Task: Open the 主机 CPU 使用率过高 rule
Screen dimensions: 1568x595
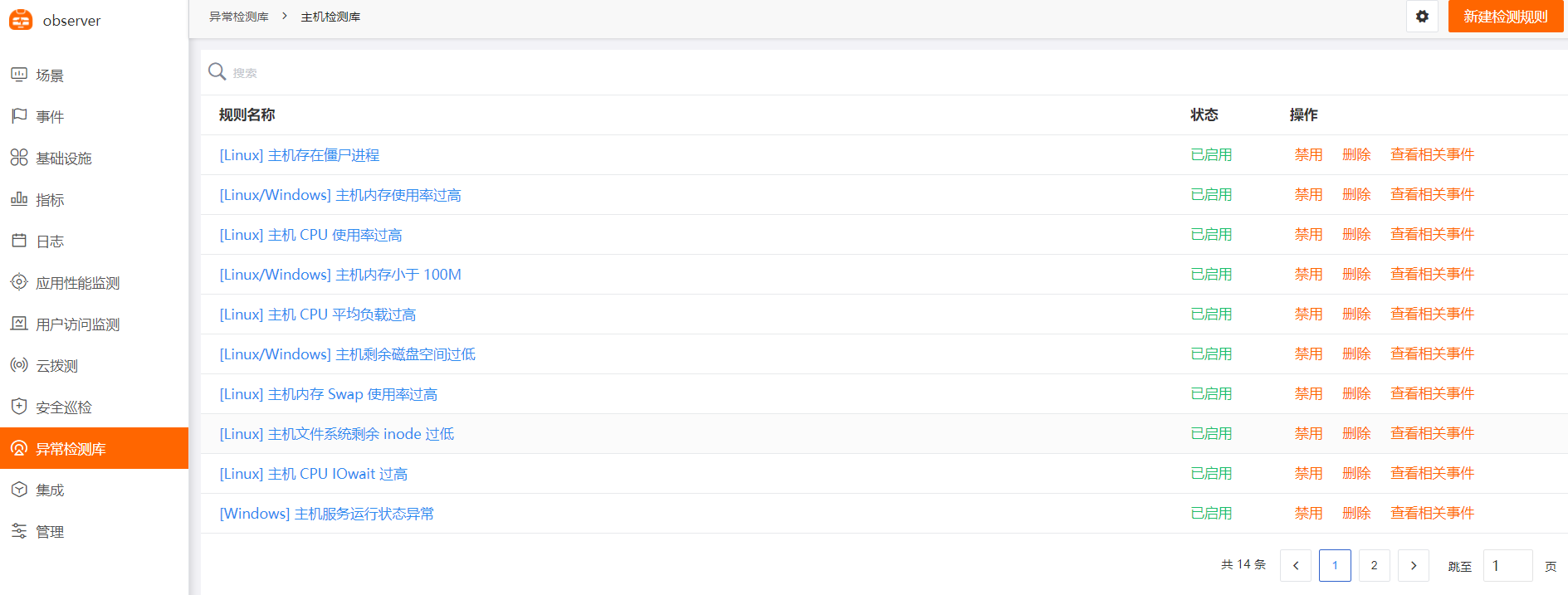Action: click(x=310, y=235)
